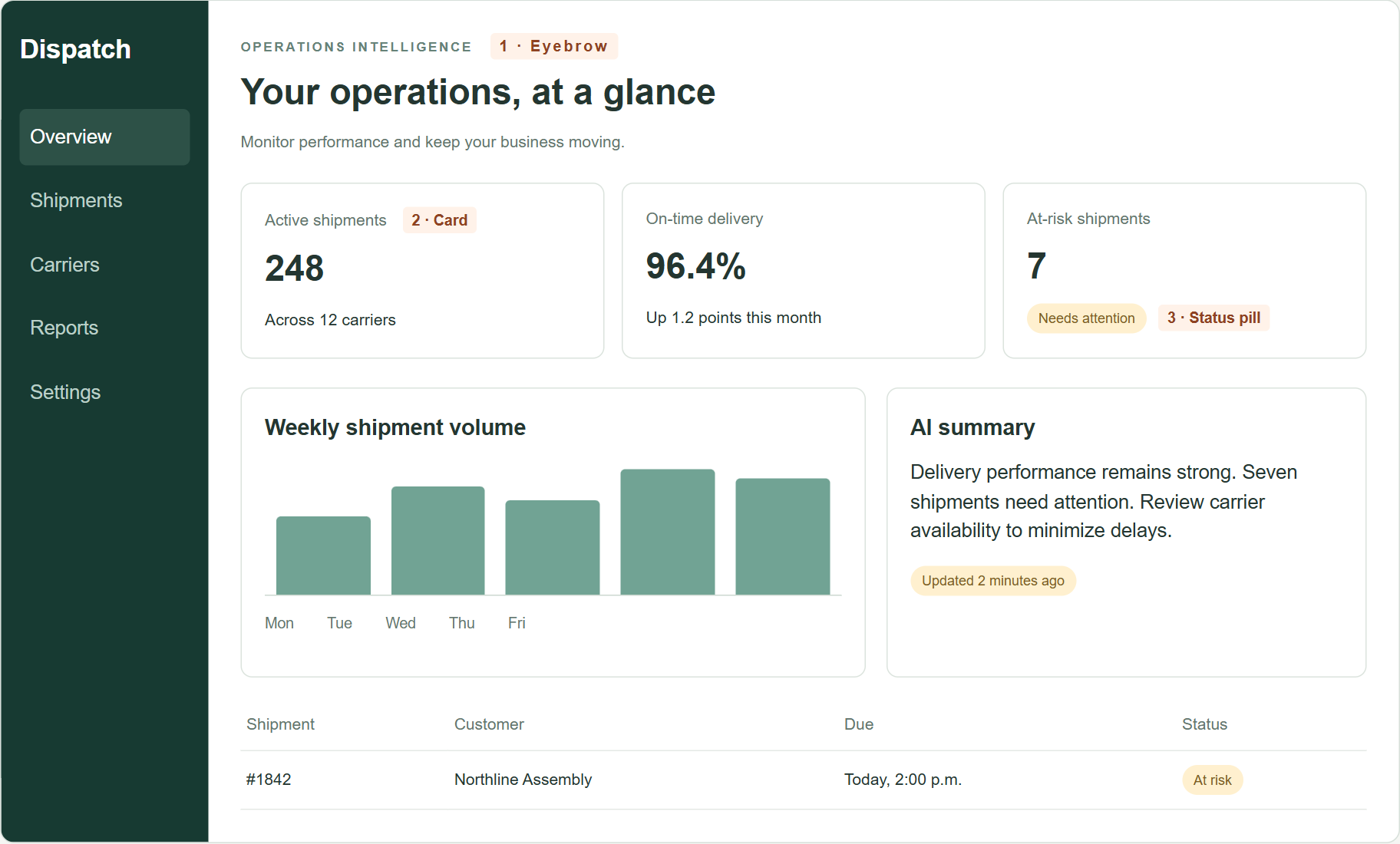Click the Needs attention status pill
This screenshot has height=844, width=1400.
tap(1086, 318)
